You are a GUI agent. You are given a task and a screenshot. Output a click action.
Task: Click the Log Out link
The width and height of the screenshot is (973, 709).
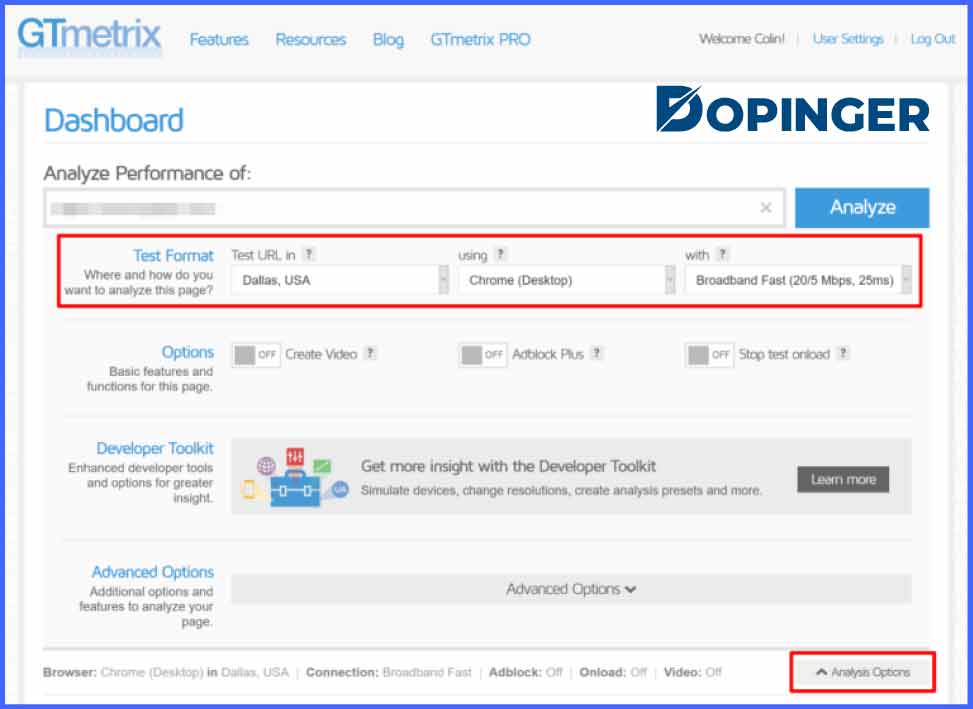(933, 39)
